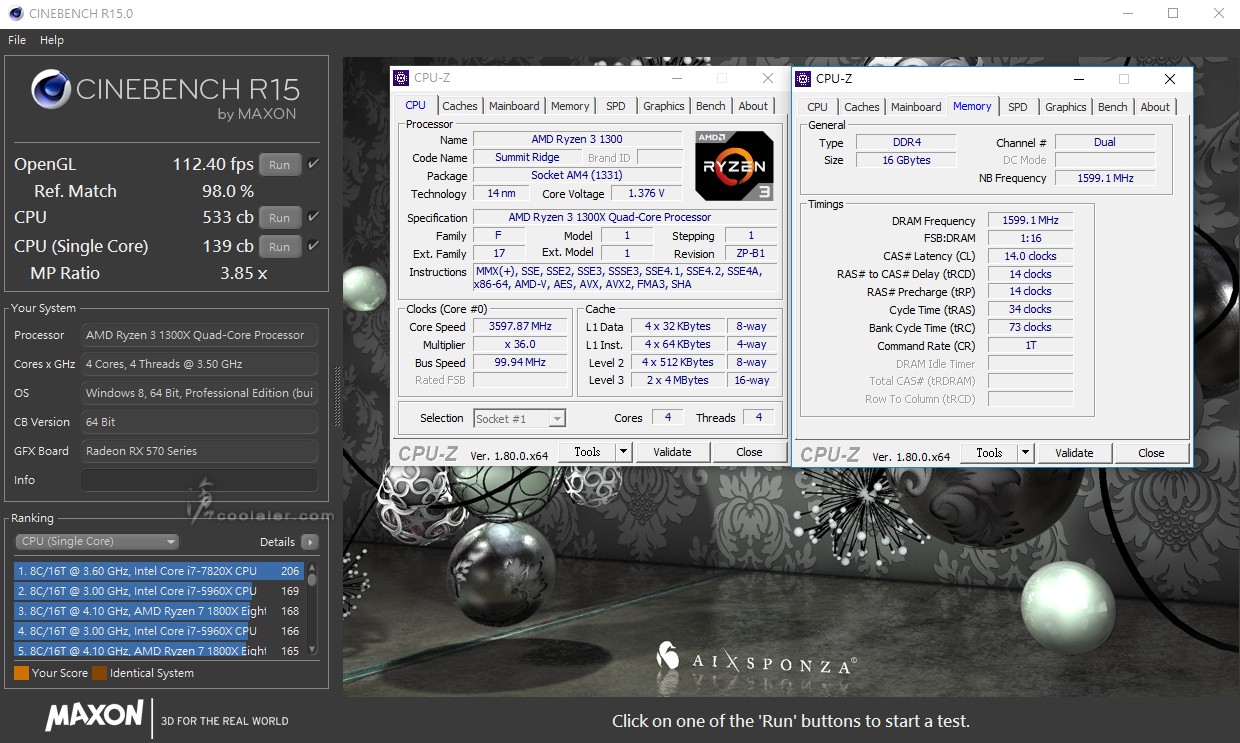This screenshot has width=1240, height=743.
Task: Open the File menu
Action: tap(17, 40)
